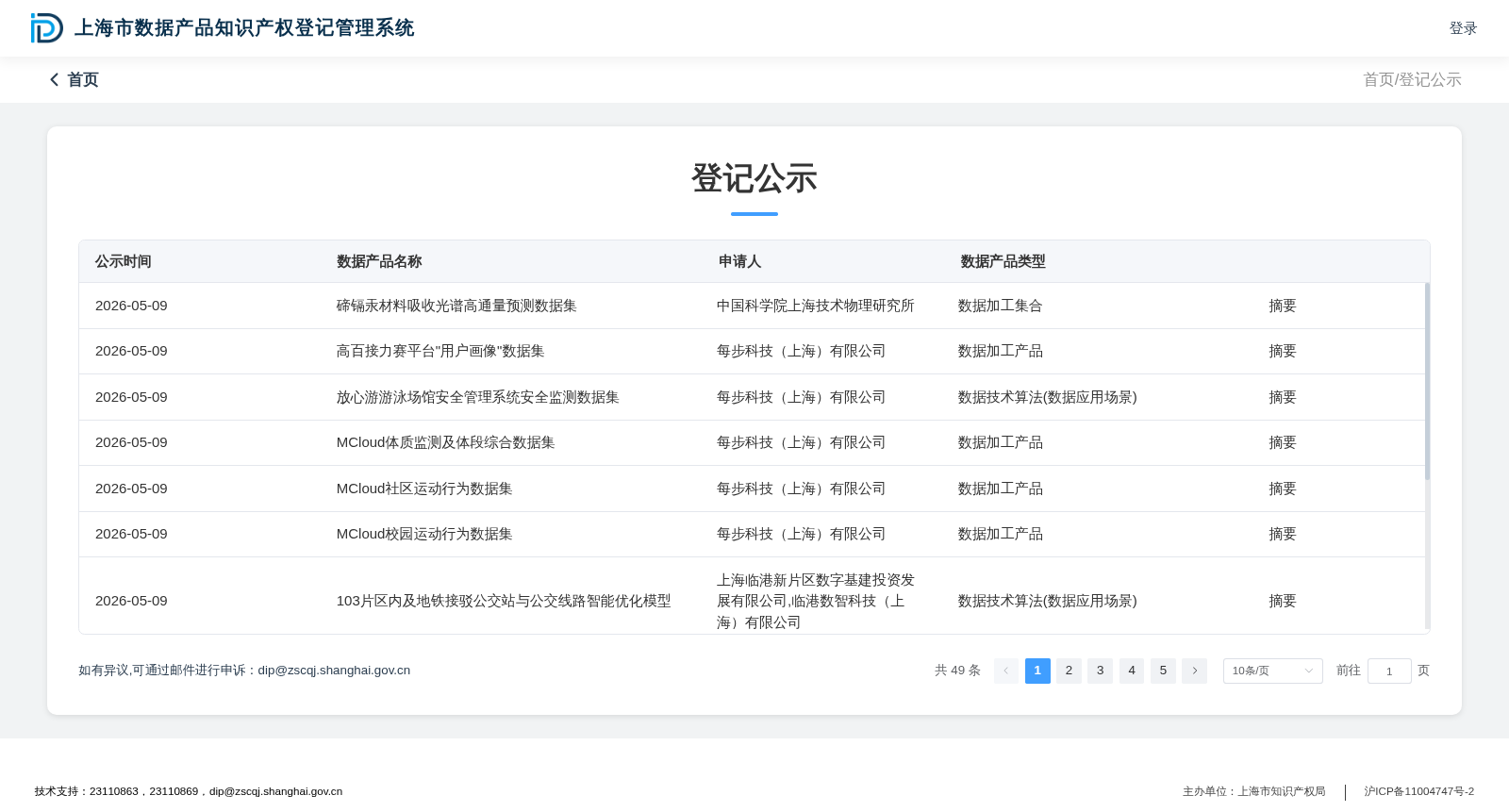Viewport: 1509px width, 812px height.
Task: Open 摘要 for 高百接力赛平台"用户画像"数据集
Action: tap(1283, 351)
